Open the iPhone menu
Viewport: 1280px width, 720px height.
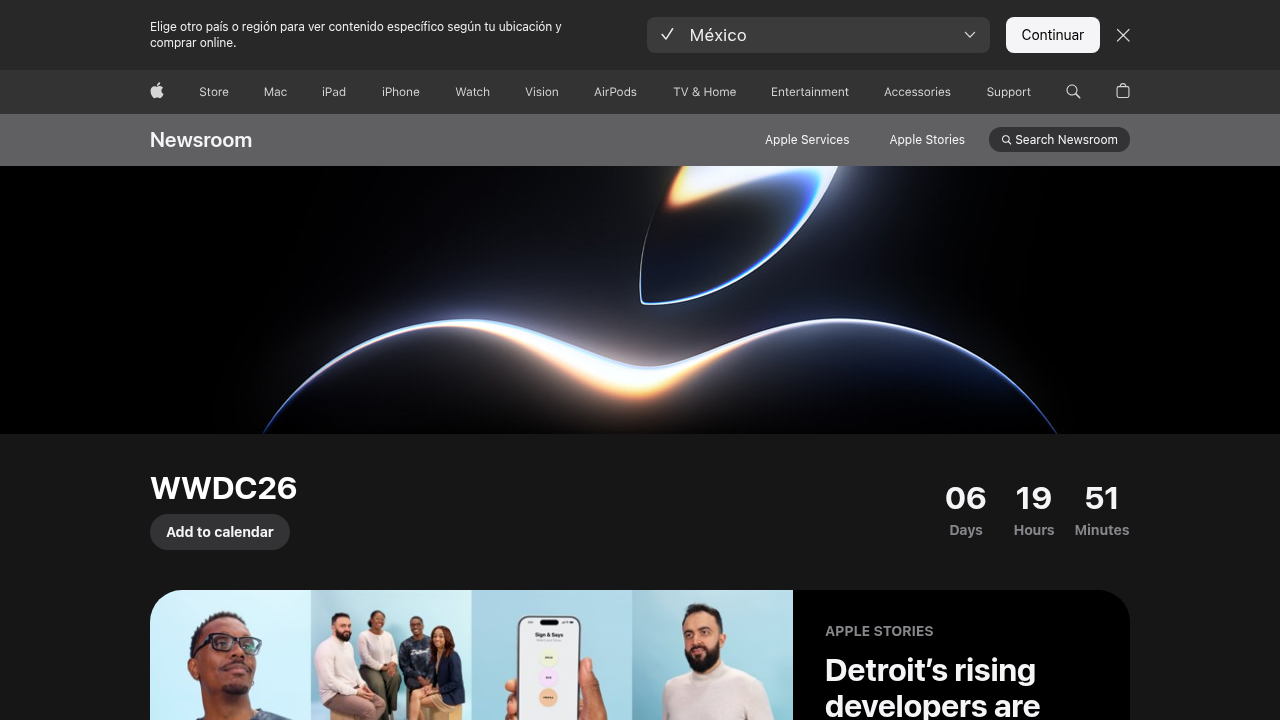tap(401, 92)
